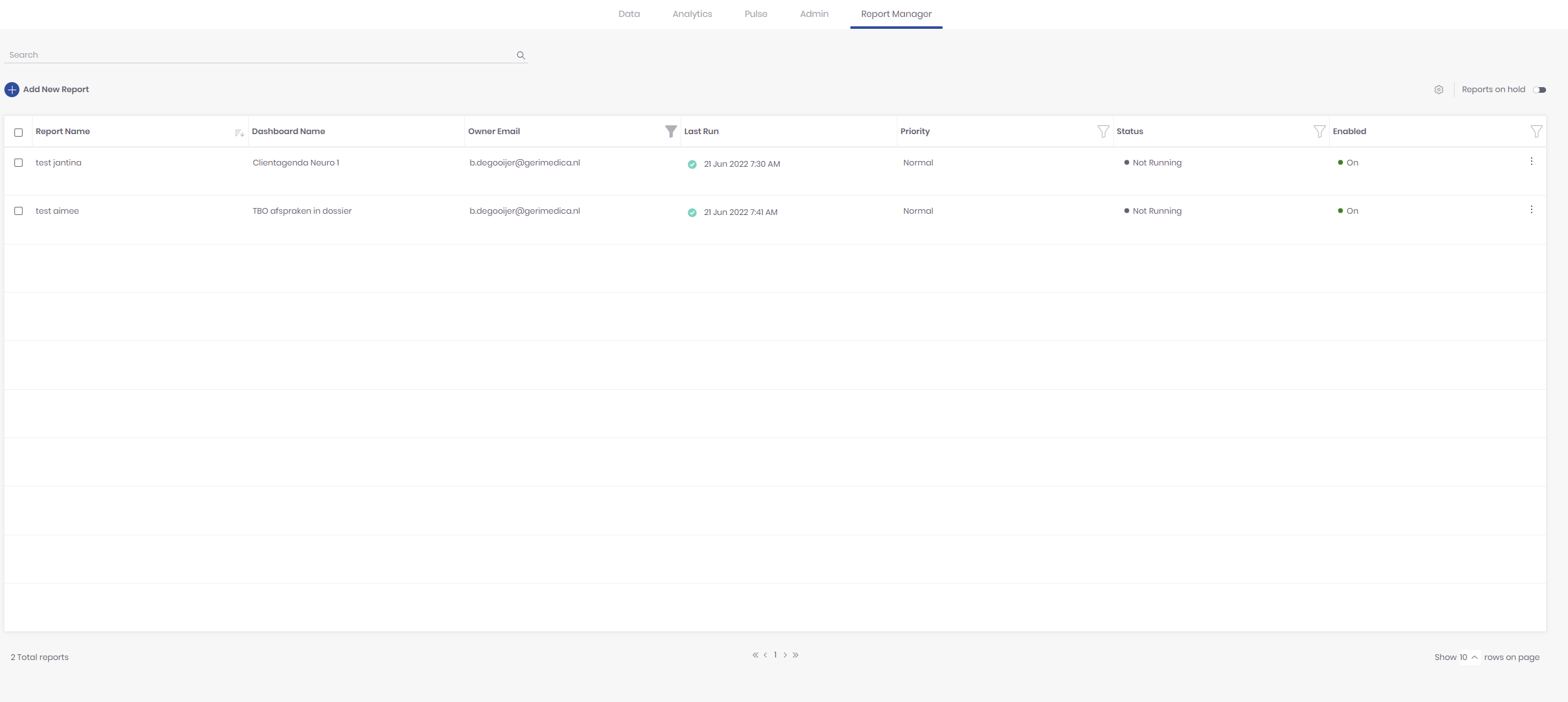
Task: Go to the last page arrow
Action: pyautogui.click(x=795, y=655)
